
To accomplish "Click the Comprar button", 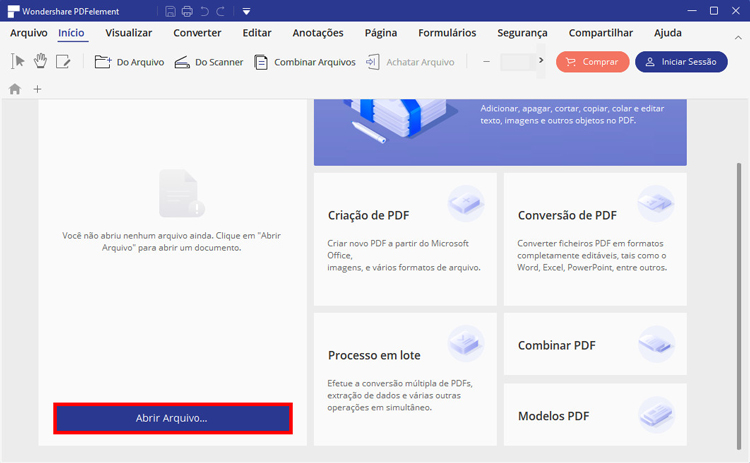I will (592, 62).
